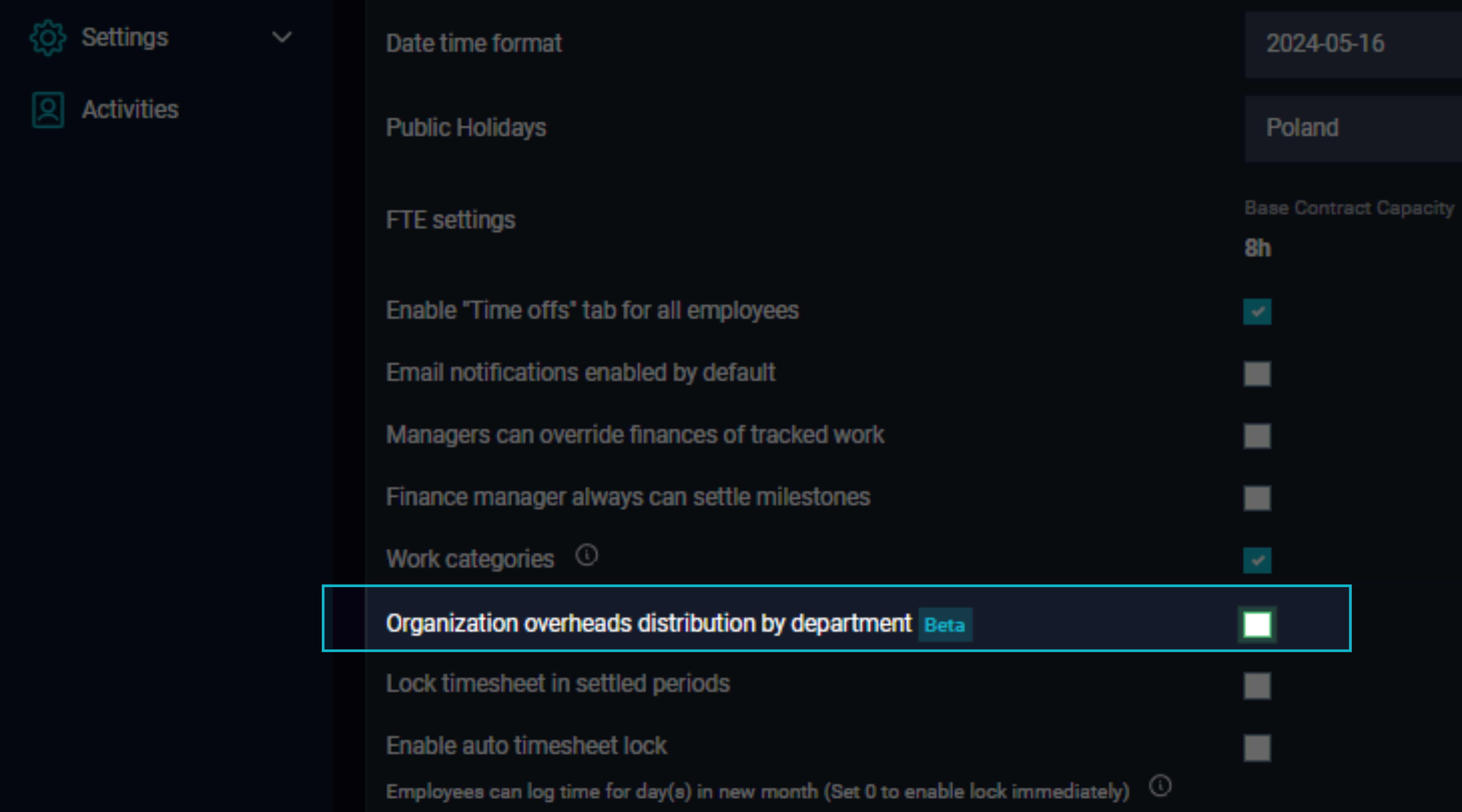Viewport: 1462px width, 812px height.
Task: Open the Public Holidays Poland dropdown
Action: (1353, 128)
